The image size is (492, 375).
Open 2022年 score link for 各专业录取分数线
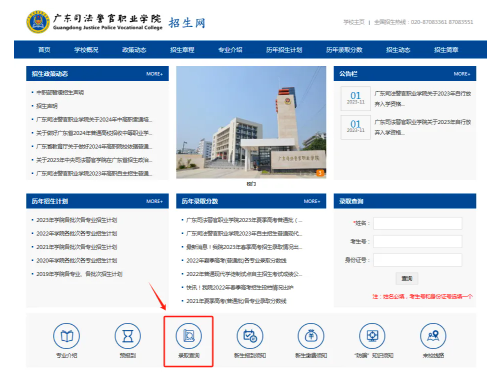click(236, 260)
